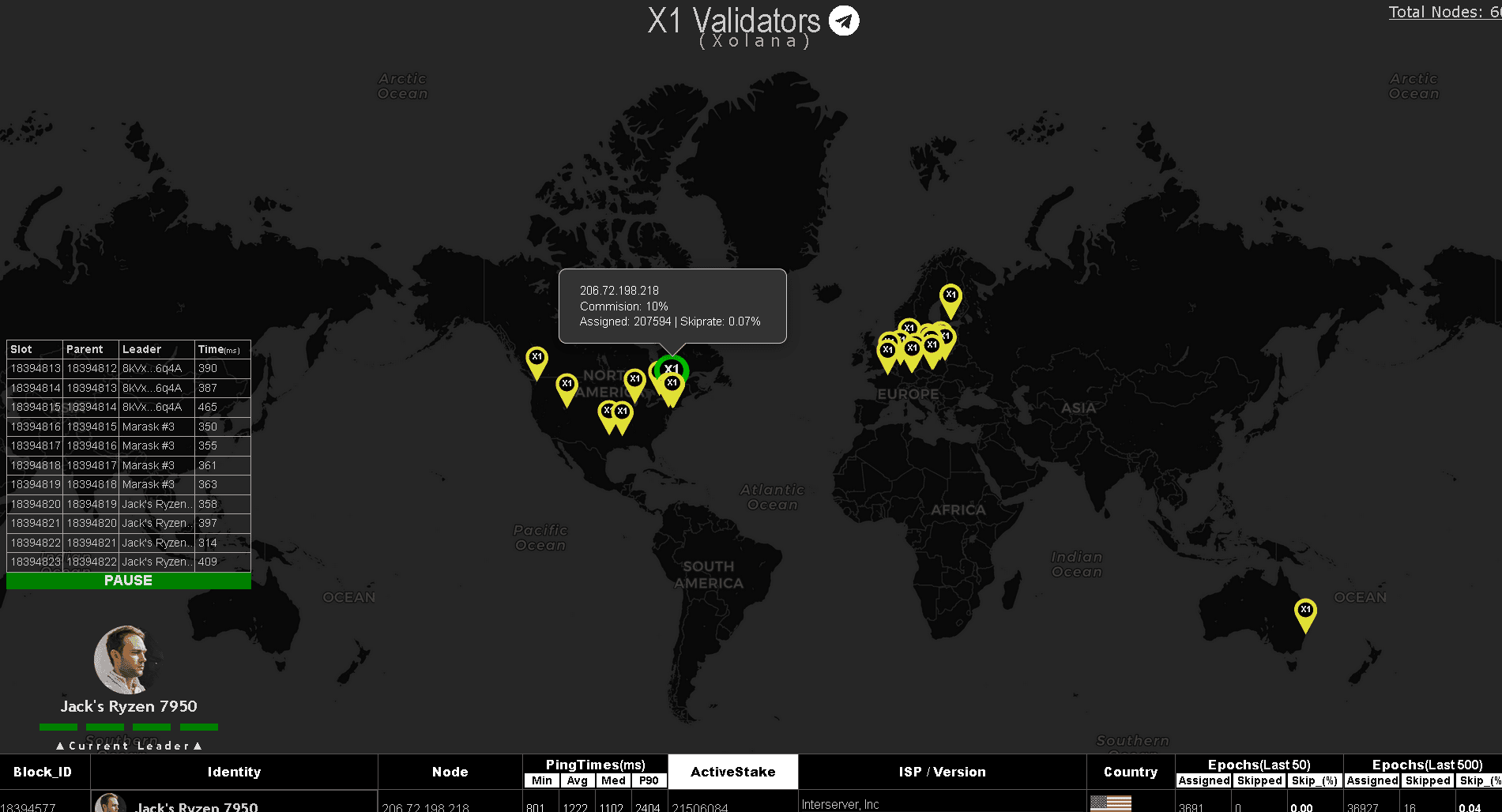Select the green-ringed highlighted X1 marker
This screenshot has height=812, width=1502.
pos(671,368)
